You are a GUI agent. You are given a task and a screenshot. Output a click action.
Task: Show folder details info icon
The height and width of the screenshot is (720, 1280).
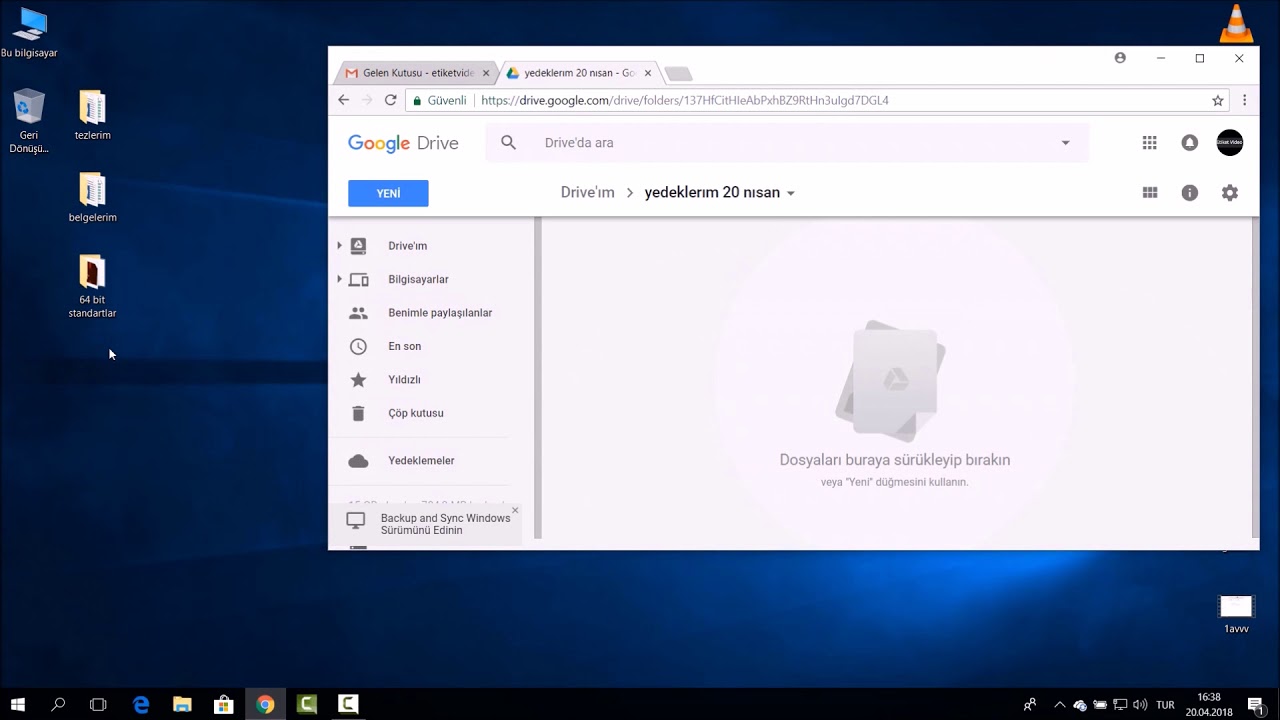(x=1189, y=193)
